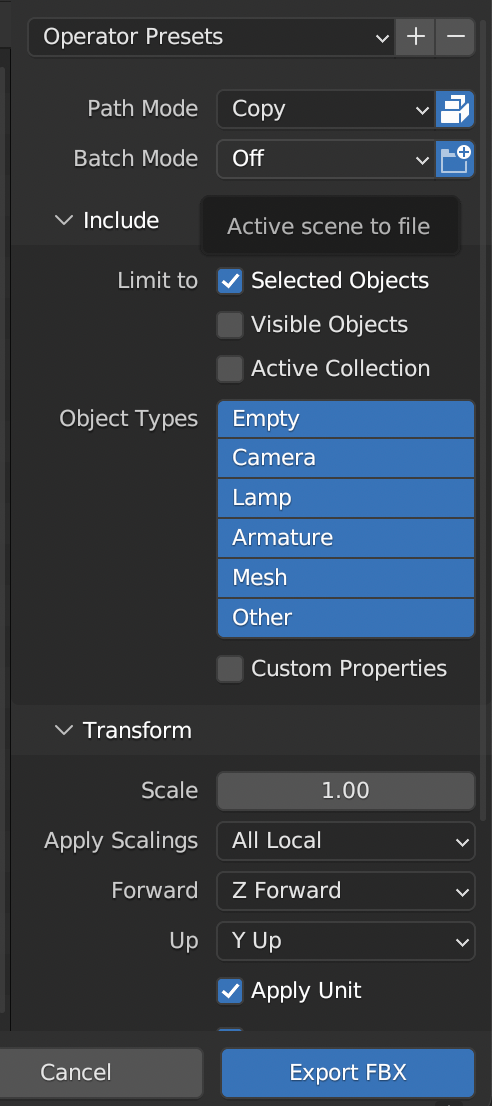Disable the Apply Unit checkbox
Viewport: 492px width, 1106px height.
click(230, 990)
